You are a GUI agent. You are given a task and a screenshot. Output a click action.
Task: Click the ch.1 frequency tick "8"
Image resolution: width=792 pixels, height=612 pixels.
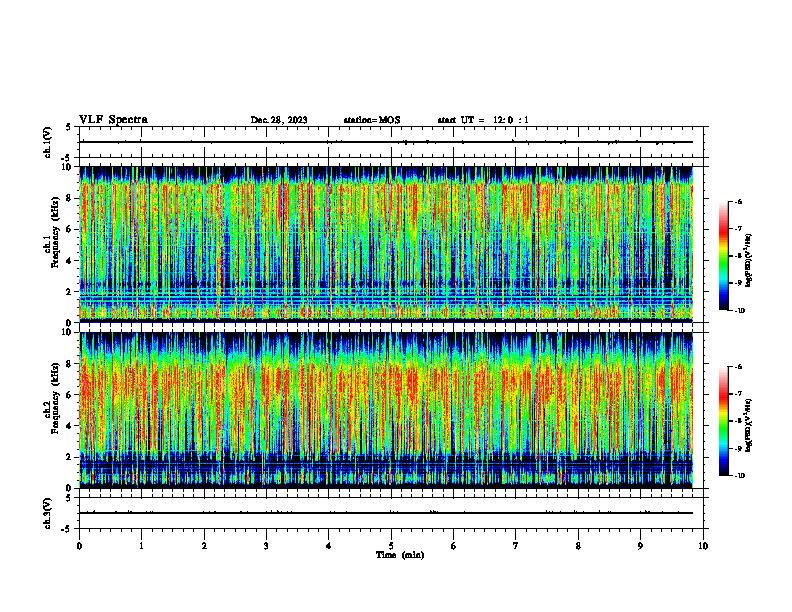click(x=69, y=198)
